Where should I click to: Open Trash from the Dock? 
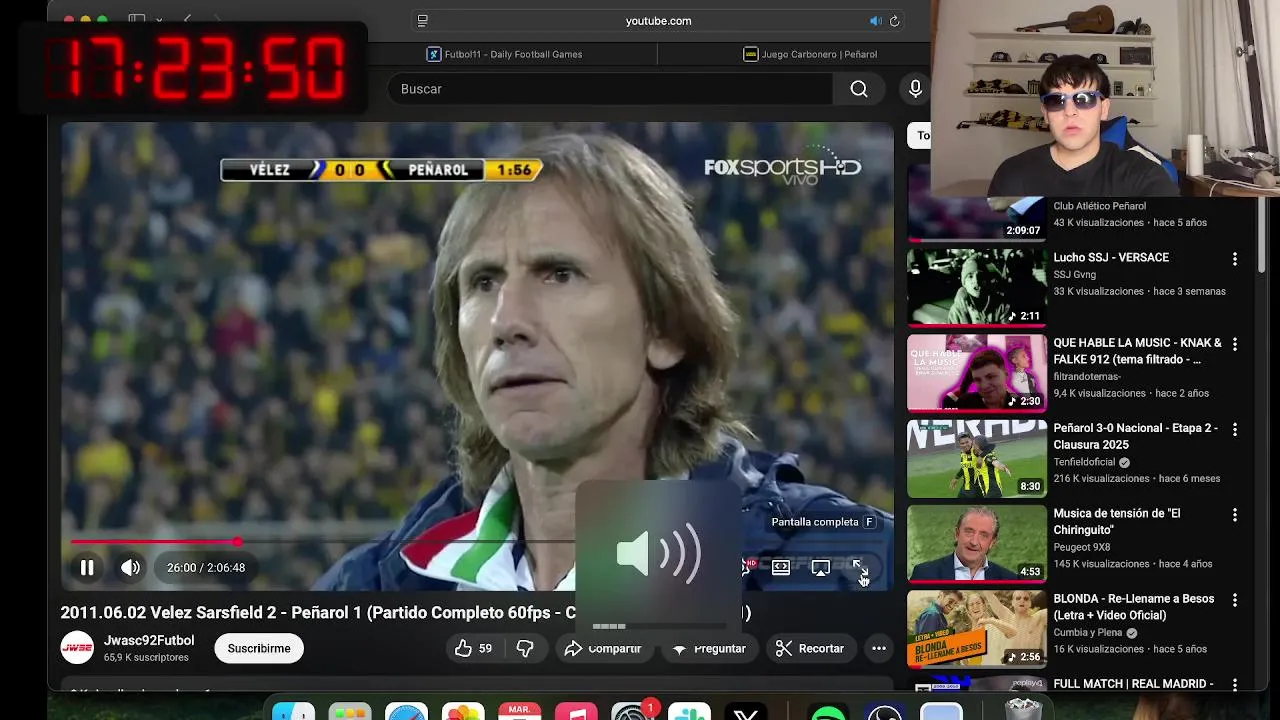(x=1023, y=710)
